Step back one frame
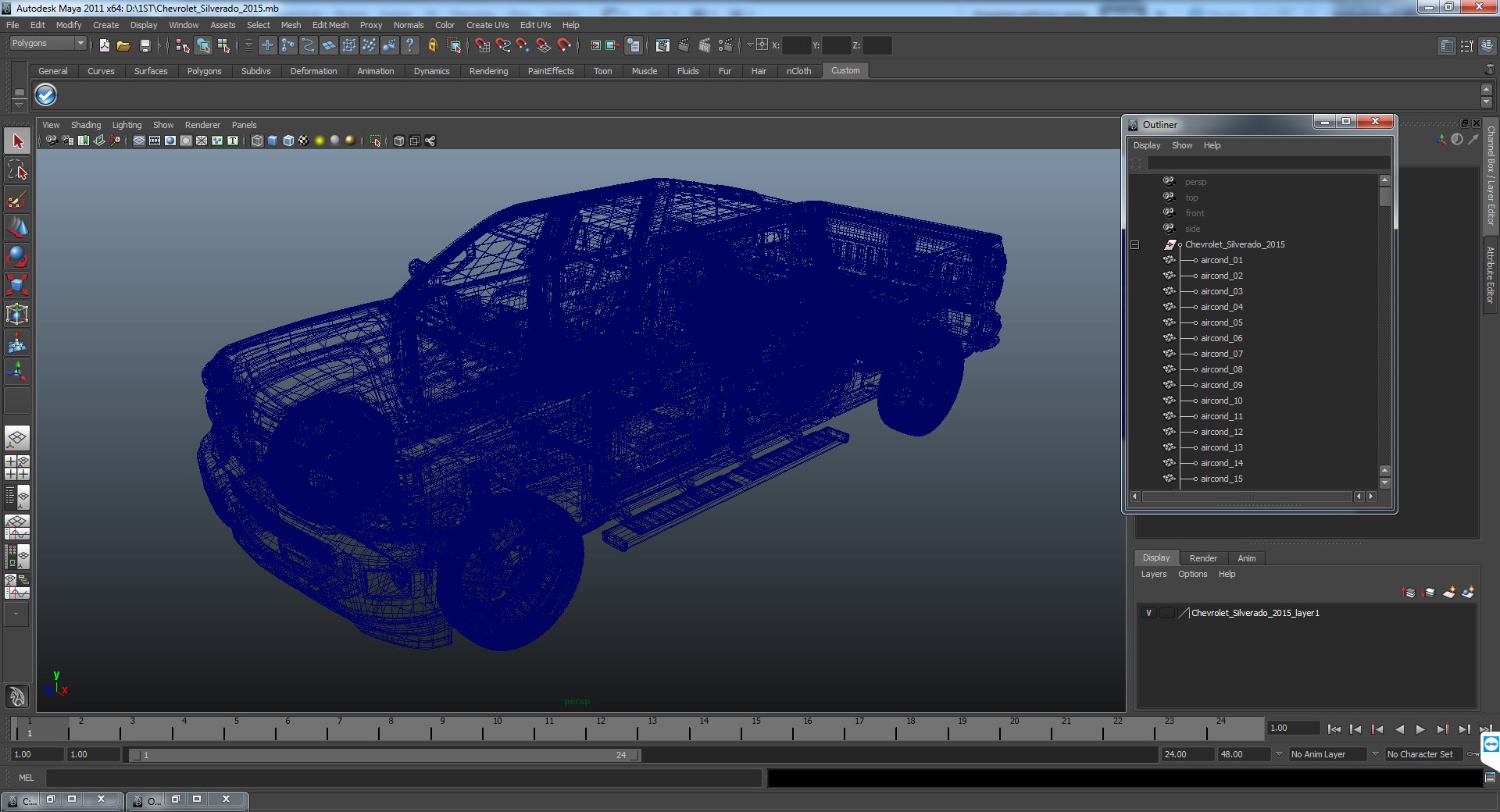This screenshot has width=1500, height=812. point(1355,729)
